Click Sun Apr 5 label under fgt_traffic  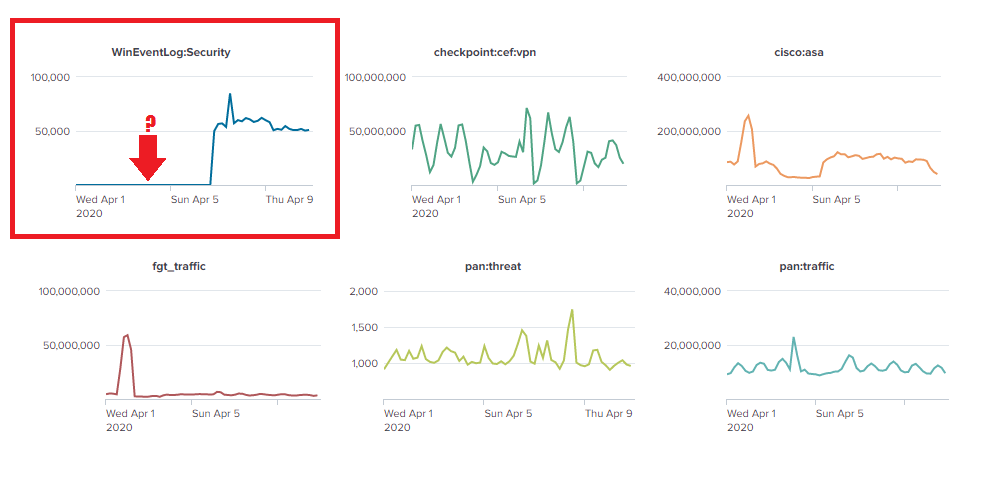pos(214,412)
